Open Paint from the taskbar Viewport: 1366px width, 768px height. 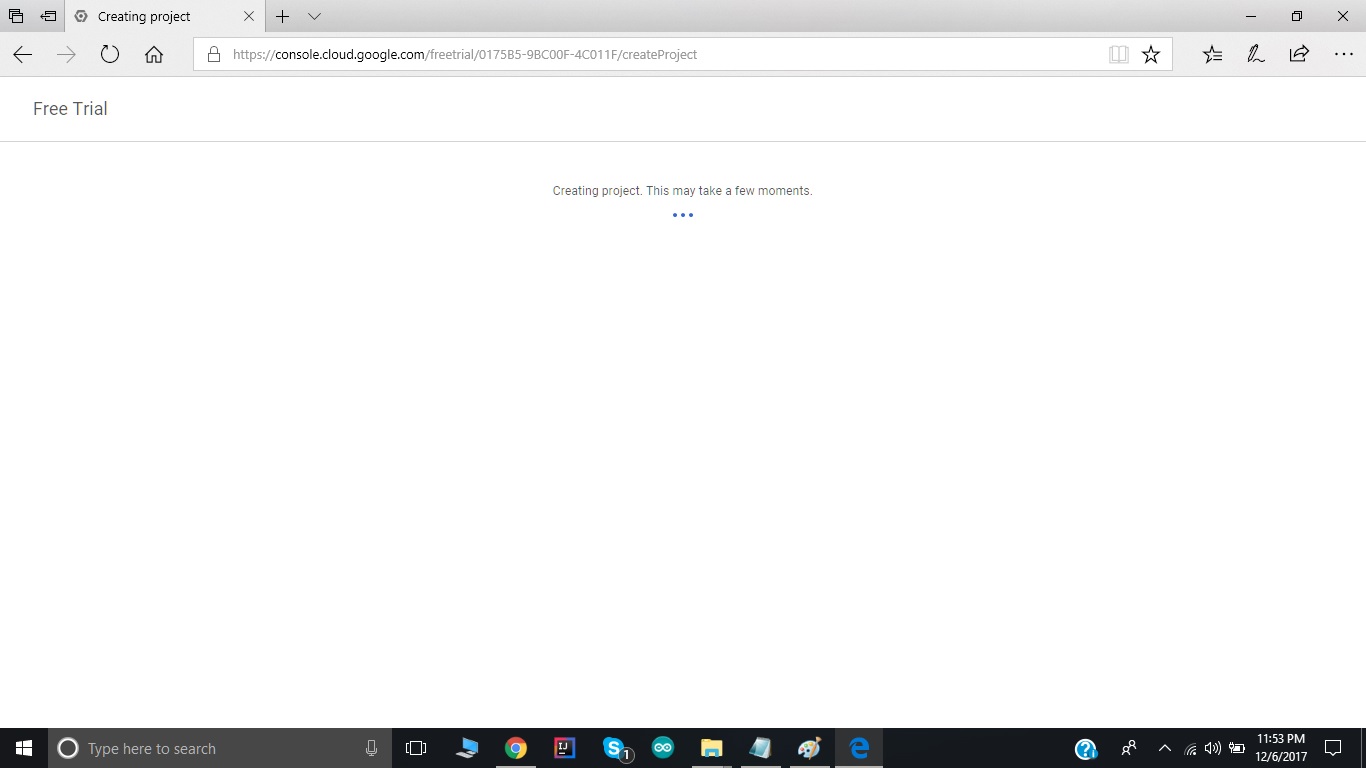click(x=809, y=748)
